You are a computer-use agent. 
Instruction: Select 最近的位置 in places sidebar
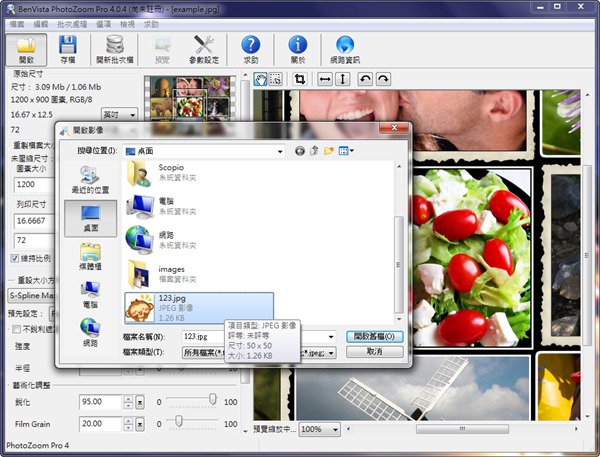coord(90,180)
